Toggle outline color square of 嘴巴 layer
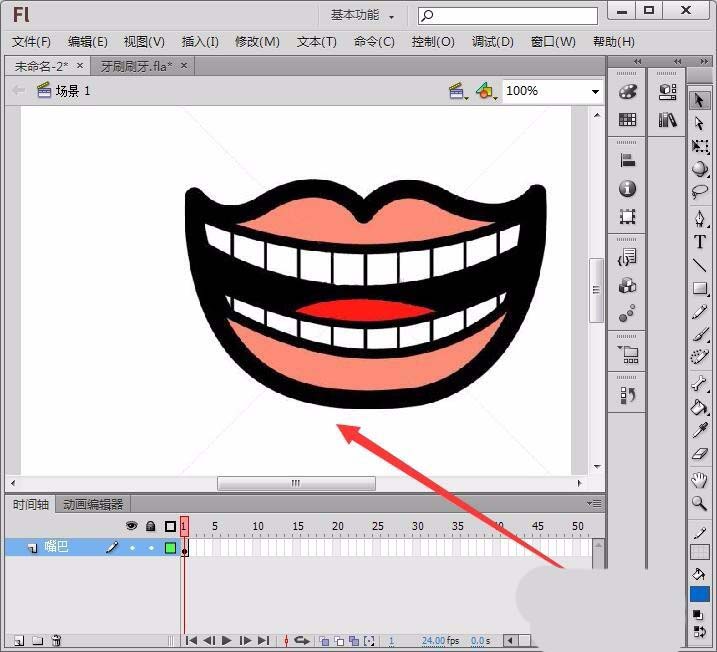717x652 pixels. point(170,547)
